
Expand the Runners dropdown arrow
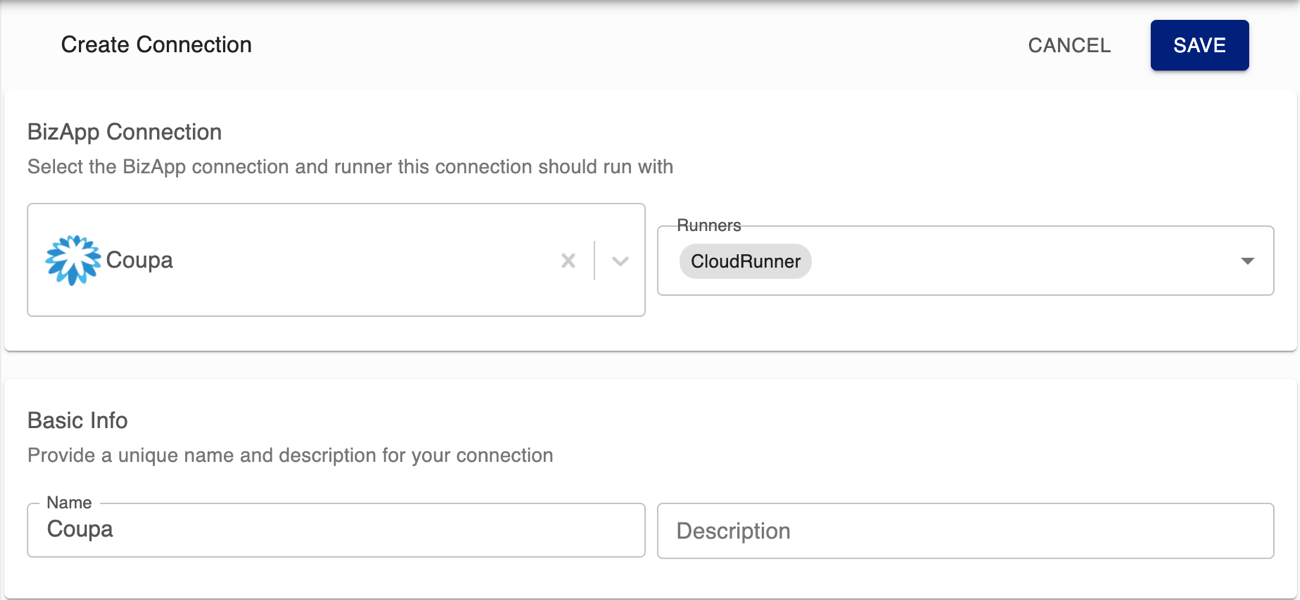tap(1247, 260)
